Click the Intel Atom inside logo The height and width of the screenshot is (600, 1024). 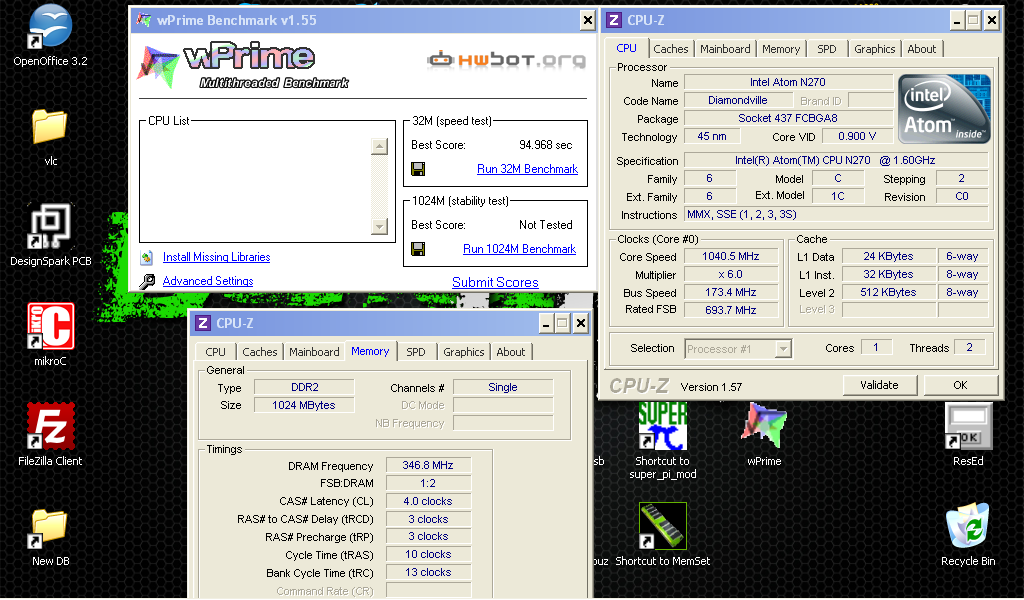(x=944, y=109)
